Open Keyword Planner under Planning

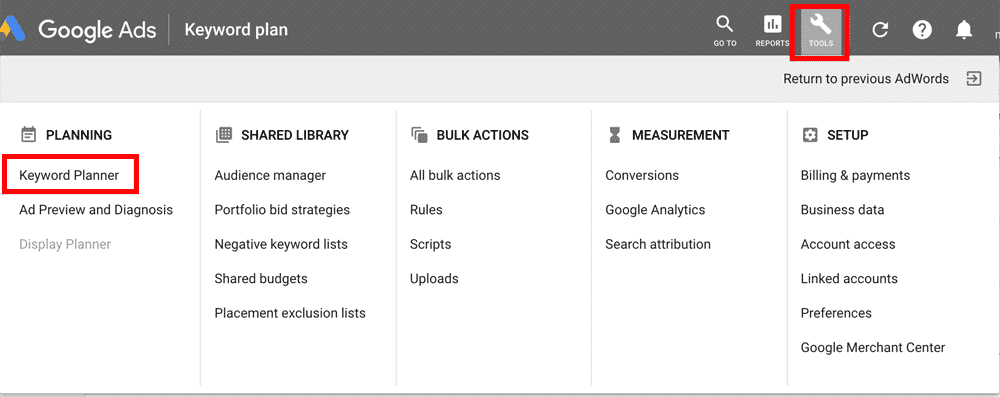[69, 175]
